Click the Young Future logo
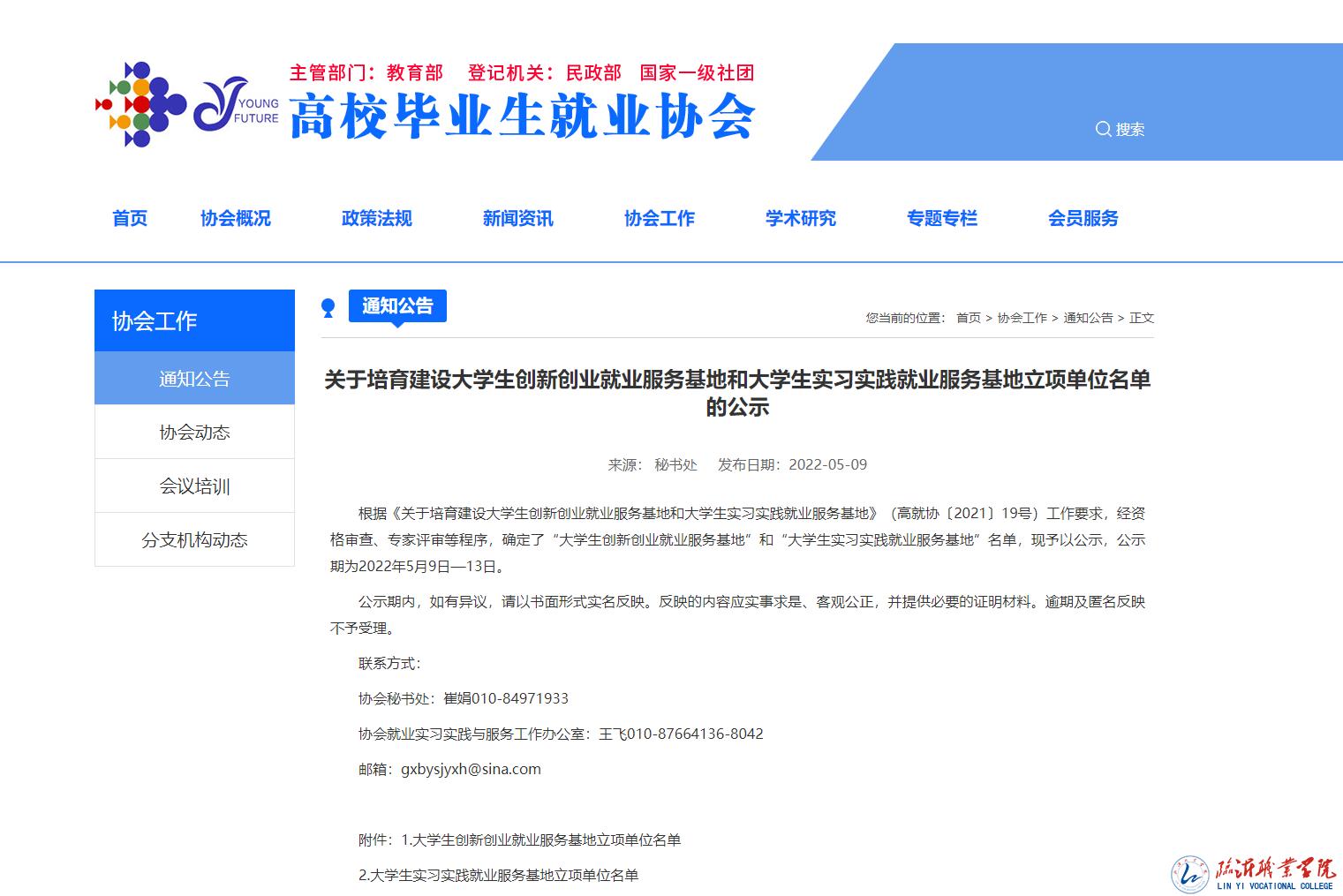 click(236, 106)
